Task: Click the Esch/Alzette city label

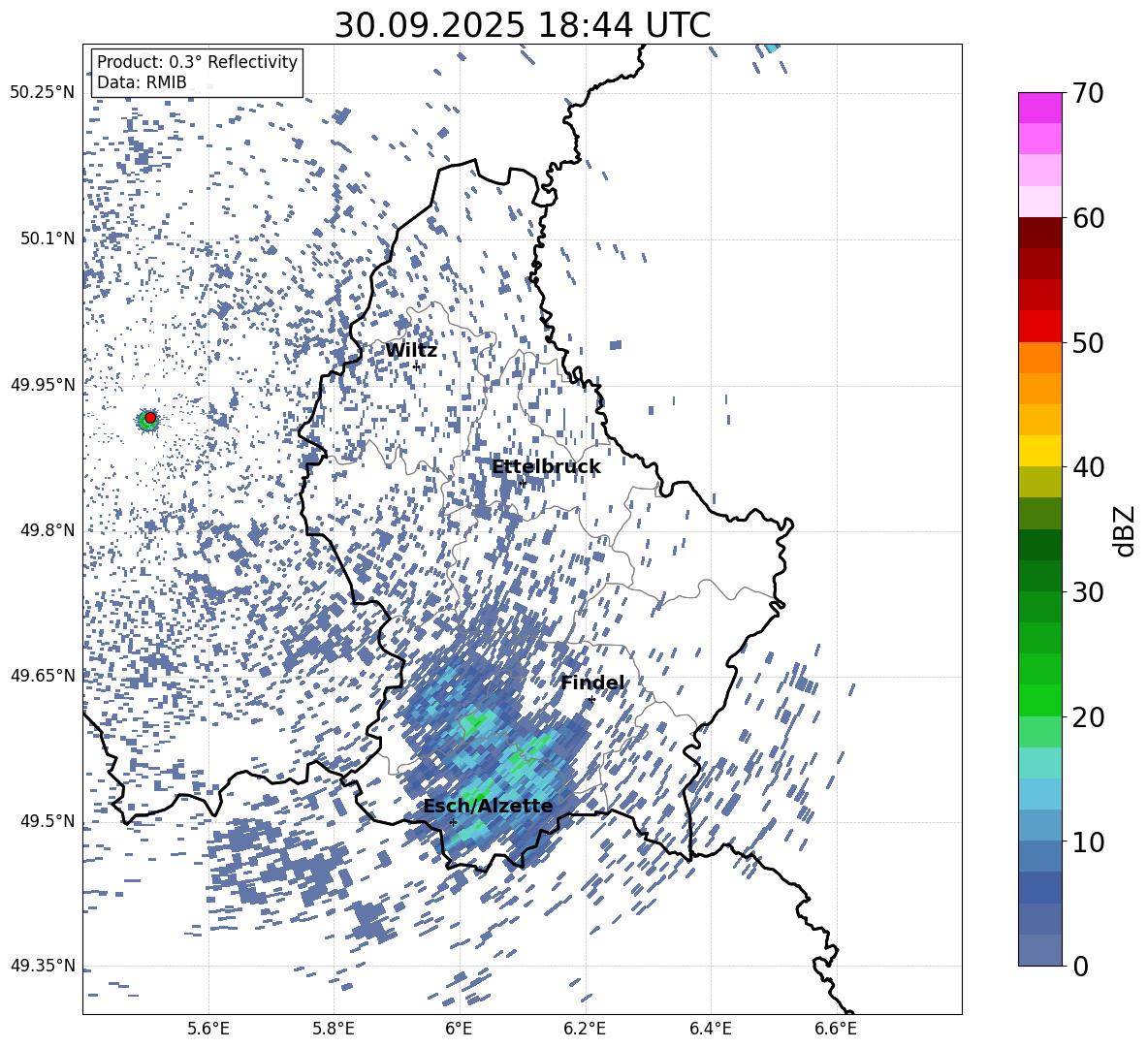Action: tap(488, 806)
